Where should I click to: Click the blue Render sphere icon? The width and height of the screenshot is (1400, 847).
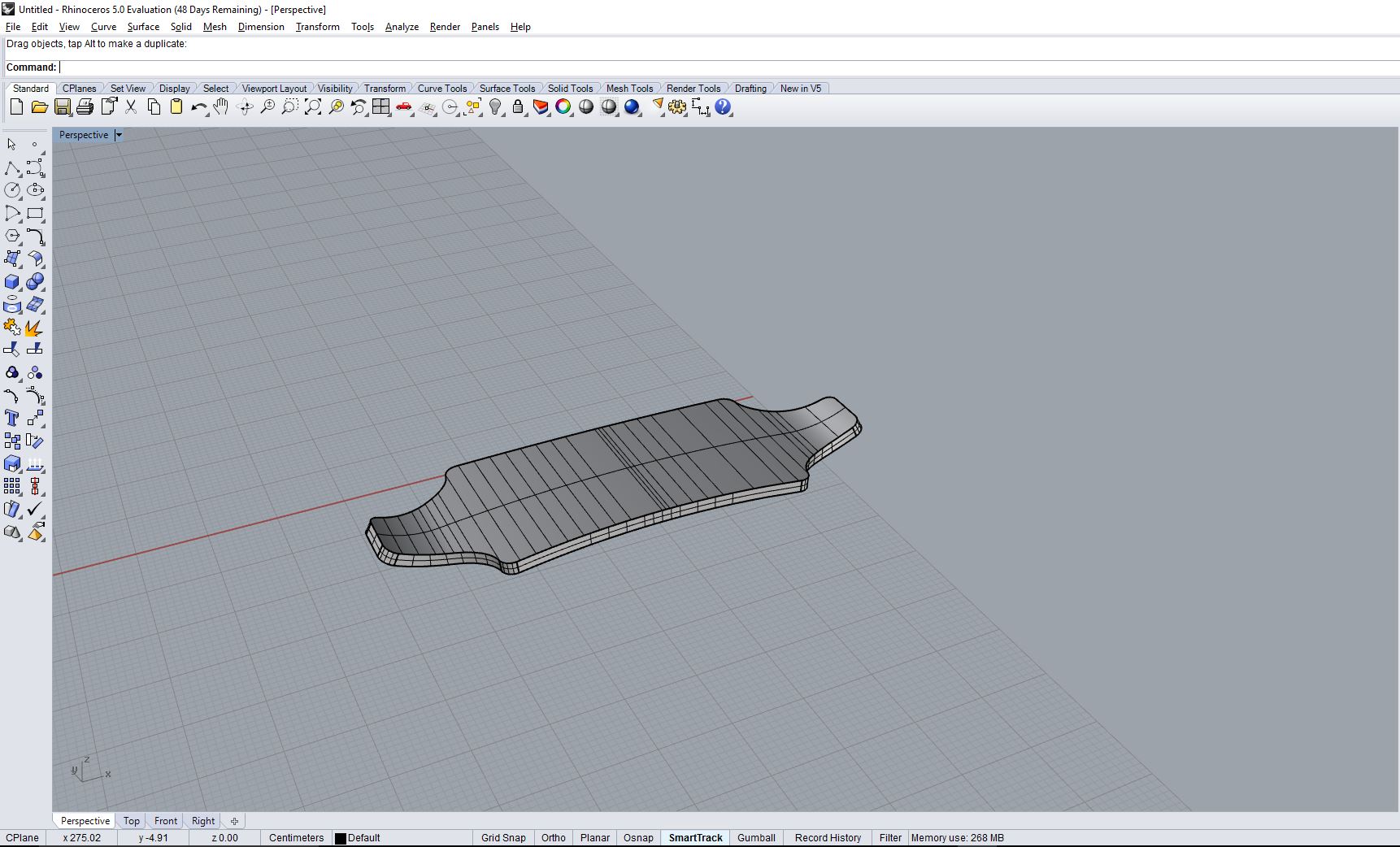[632, 106]
